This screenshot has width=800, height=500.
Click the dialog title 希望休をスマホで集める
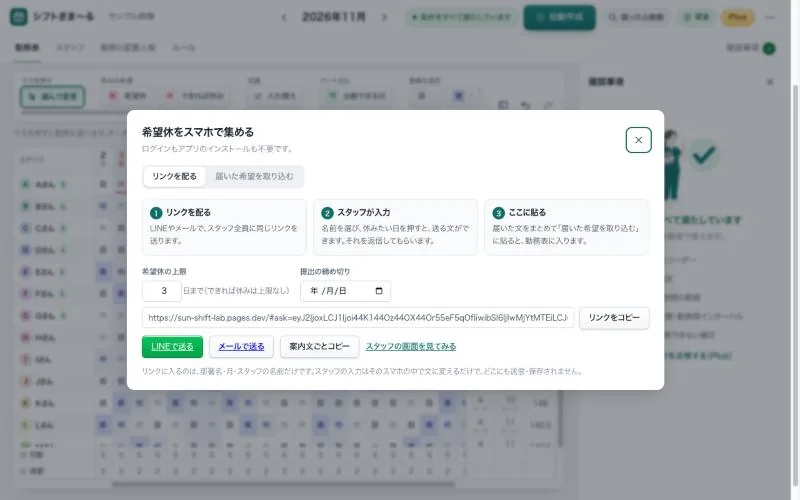197,132
